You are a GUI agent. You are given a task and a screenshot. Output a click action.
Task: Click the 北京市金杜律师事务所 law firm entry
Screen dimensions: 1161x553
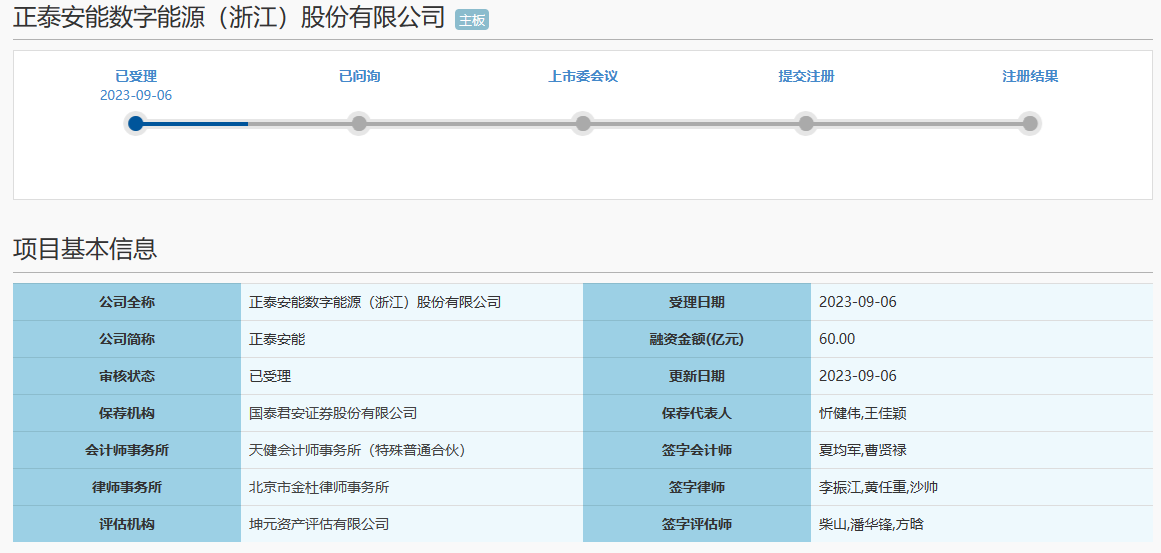click(x=319, y=487)
